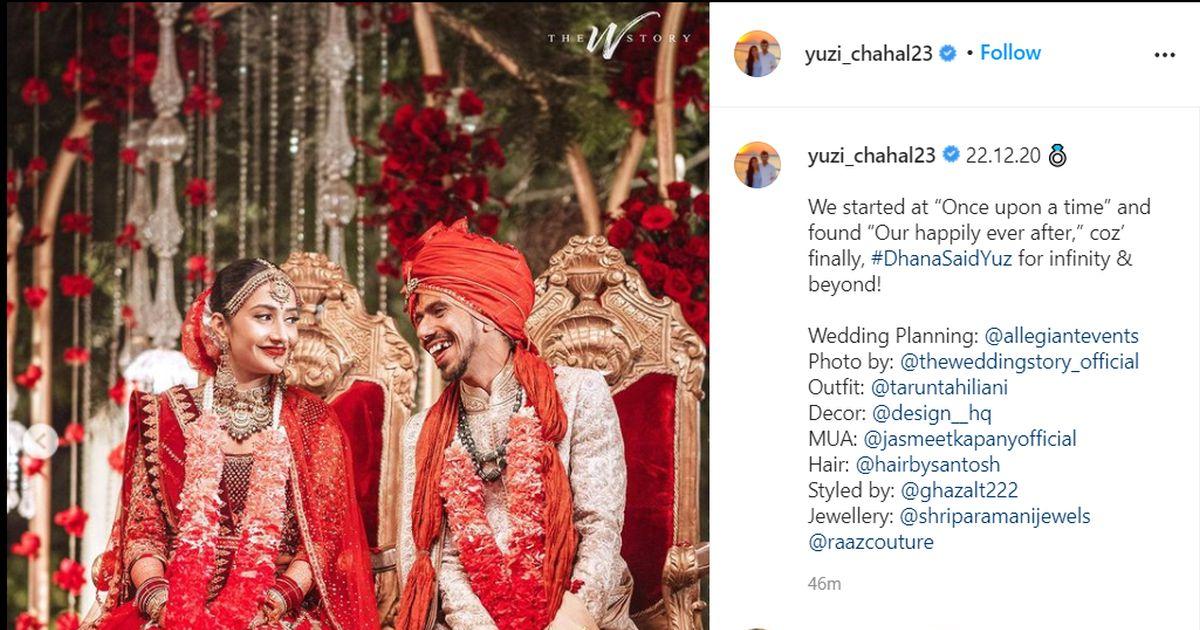Image resolution: width=1200 pixels, height=630 pixels.
Task: Click The W Story watermark logo
Action: [618, 37]
